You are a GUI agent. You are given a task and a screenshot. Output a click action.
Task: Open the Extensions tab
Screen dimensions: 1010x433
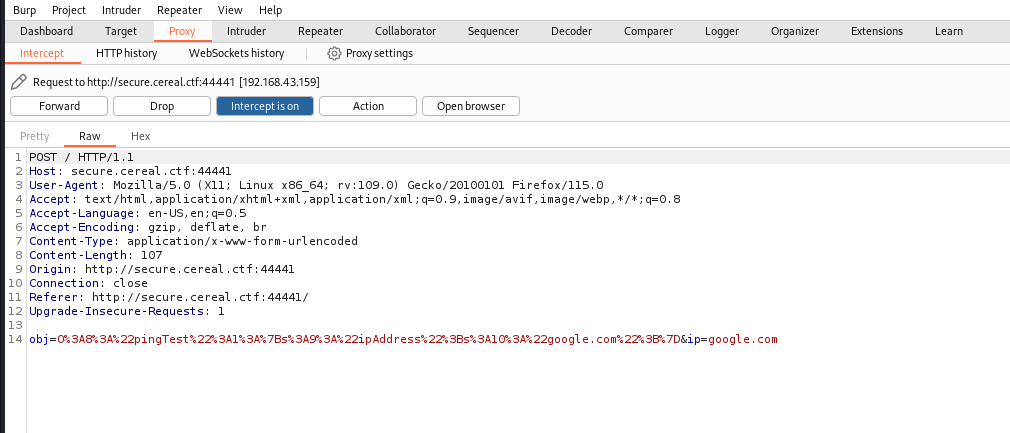(x=876, y=31)
